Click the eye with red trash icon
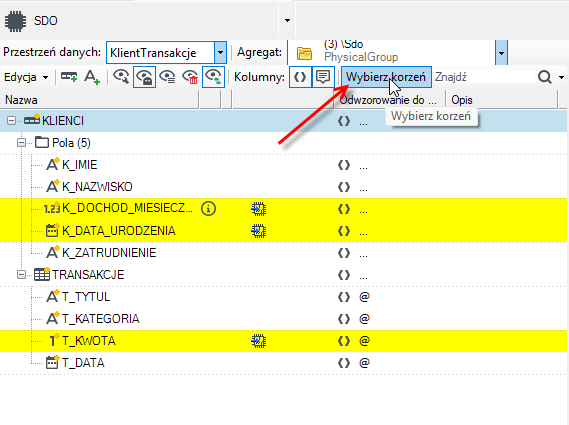569x425 pixels. click(x=190, y=77)
